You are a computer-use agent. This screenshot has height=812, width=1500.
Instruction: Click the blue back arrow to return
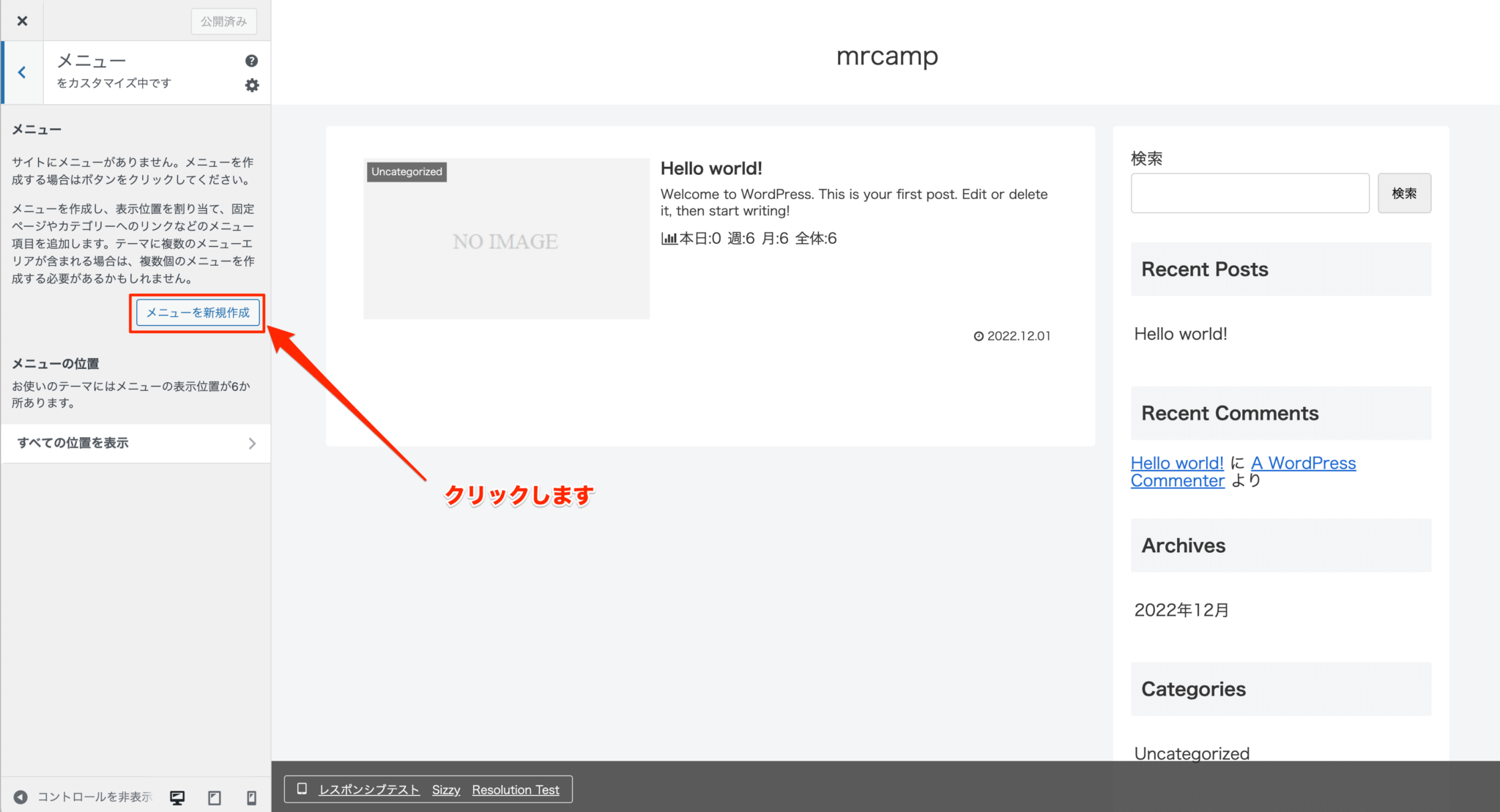(x=22, y=72)
